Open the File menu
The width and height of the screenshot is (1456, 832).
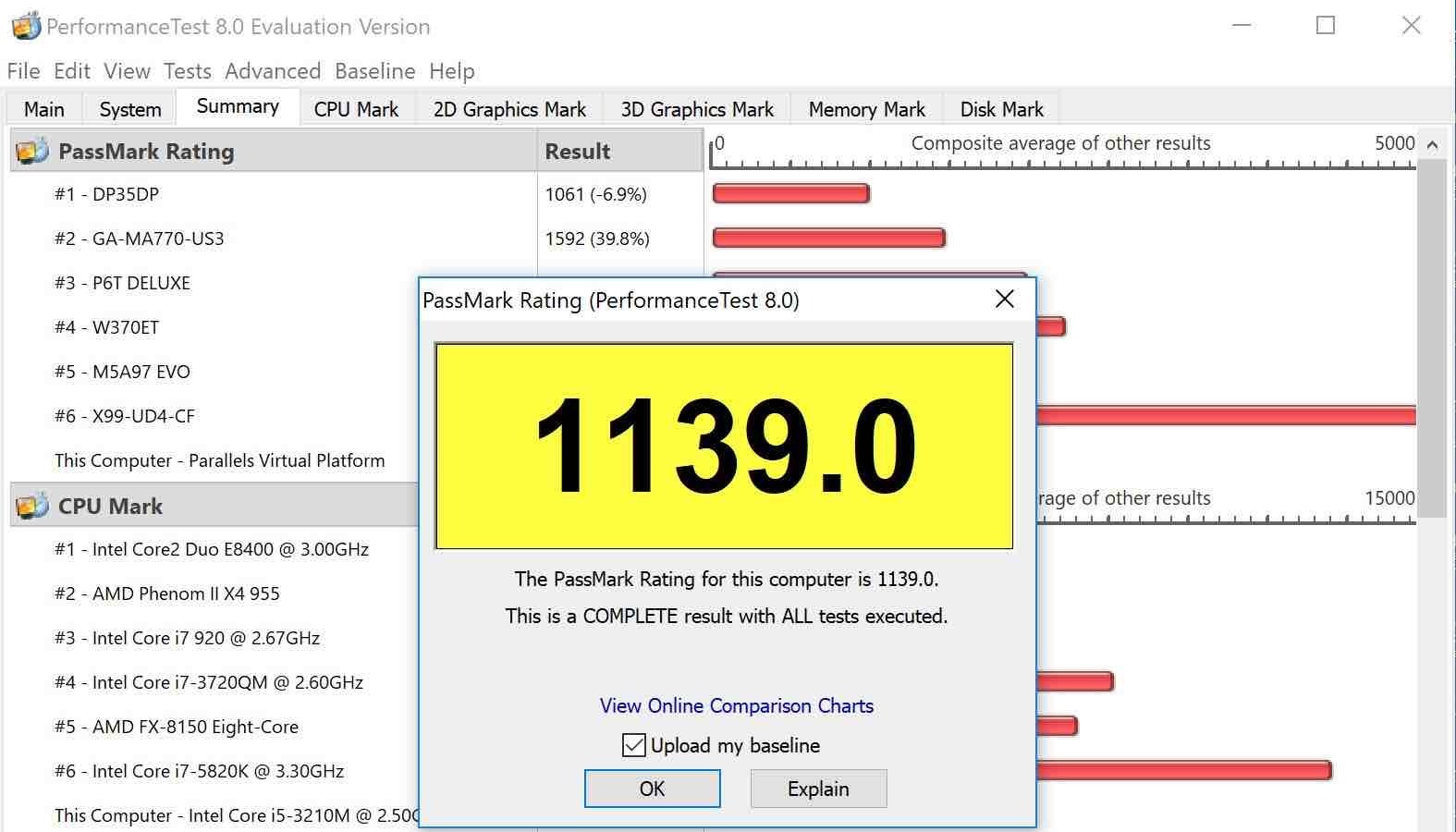24,71
